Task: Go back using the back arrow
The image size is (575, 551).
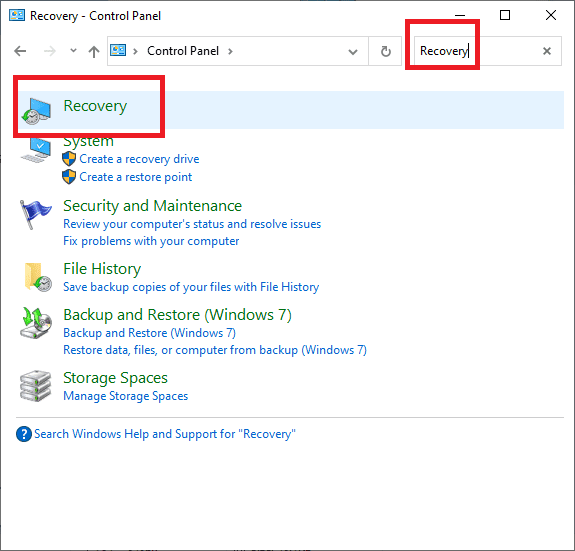Action: coord(20,51)
